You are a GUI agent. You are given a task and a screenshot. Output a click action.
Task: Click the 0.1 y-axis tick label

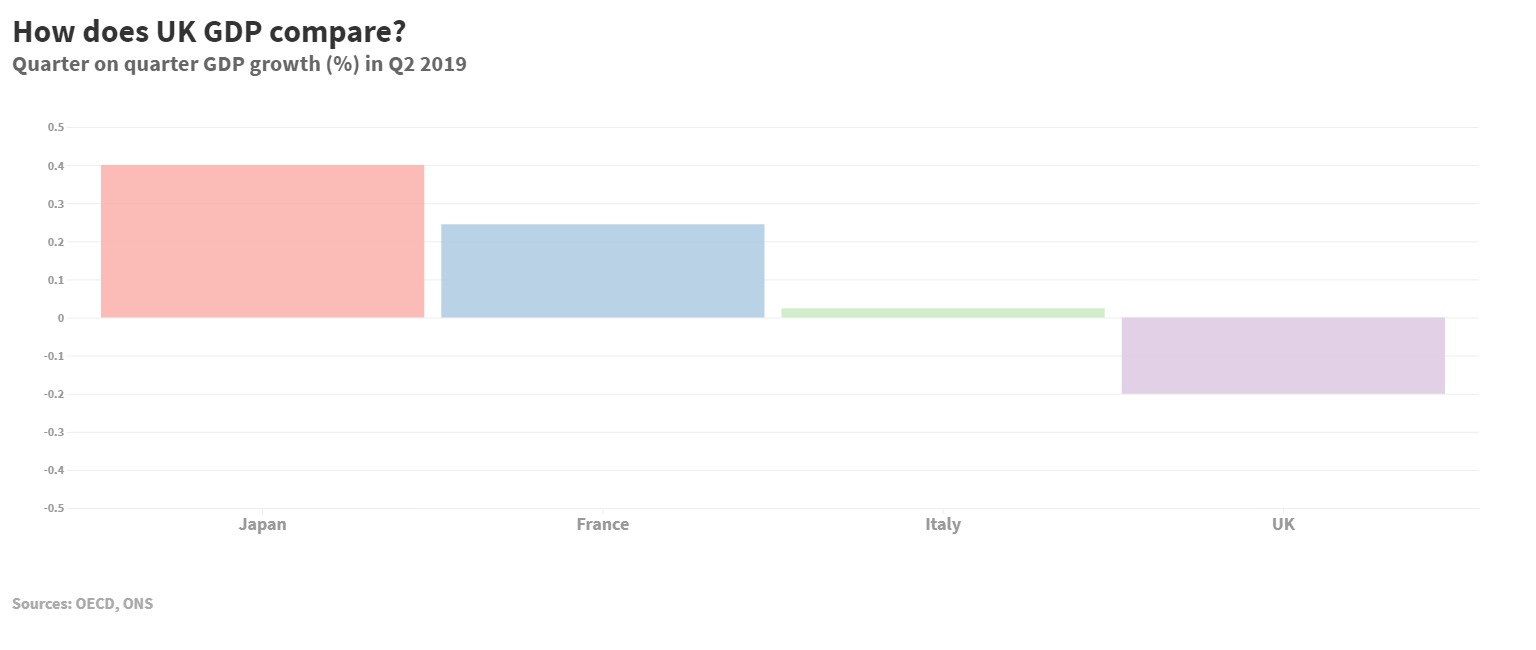[x=55, y=280]
